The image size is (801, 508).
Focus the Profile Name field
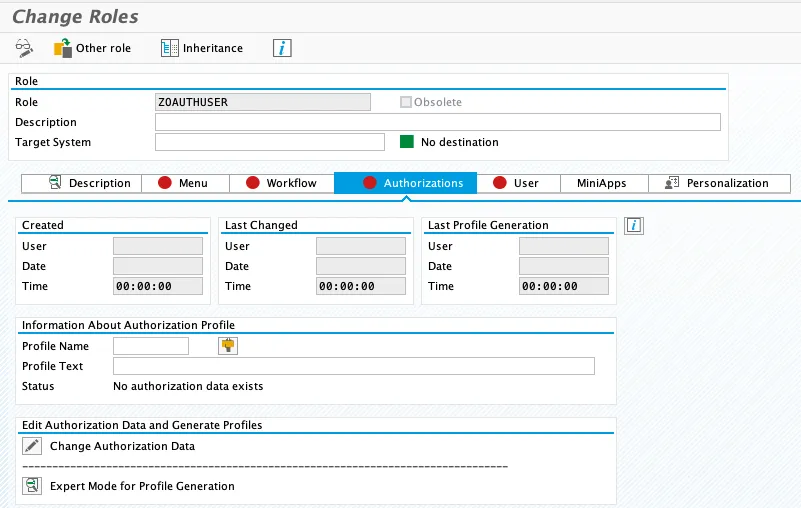150,346
